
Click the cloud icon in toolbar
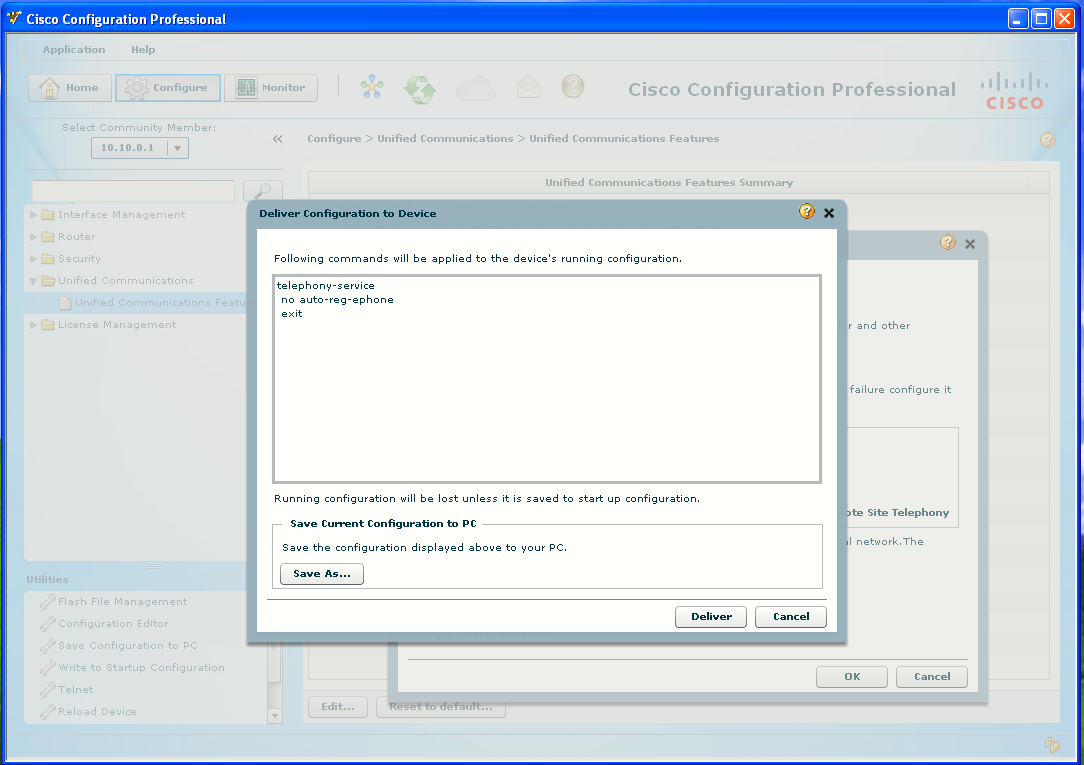click(x=476, y=88)
